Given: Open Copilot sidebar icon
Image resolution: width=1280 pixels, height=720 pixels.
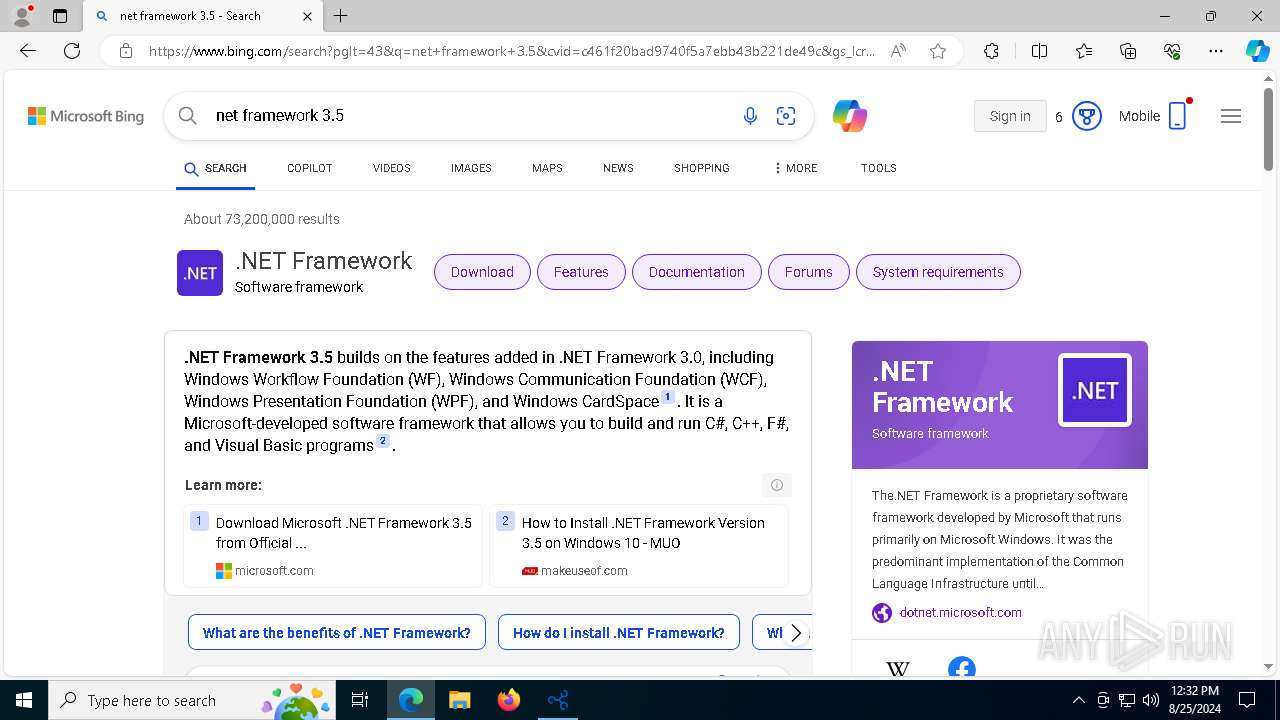Looking at the screenshot, I should (1257, 51).
